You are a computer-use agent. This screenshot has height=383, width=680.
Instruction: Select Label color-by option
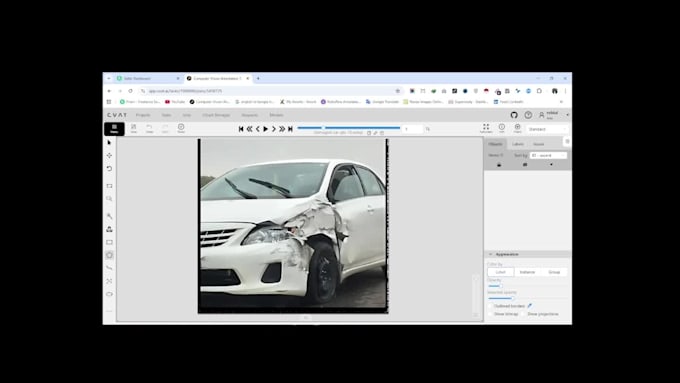(500, 272)
